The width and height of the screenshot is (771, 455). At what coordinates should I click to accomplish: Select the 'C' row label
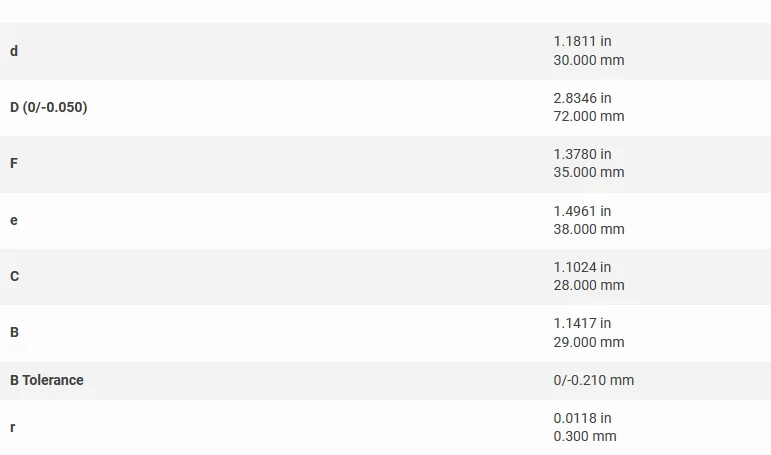(14, 276)
